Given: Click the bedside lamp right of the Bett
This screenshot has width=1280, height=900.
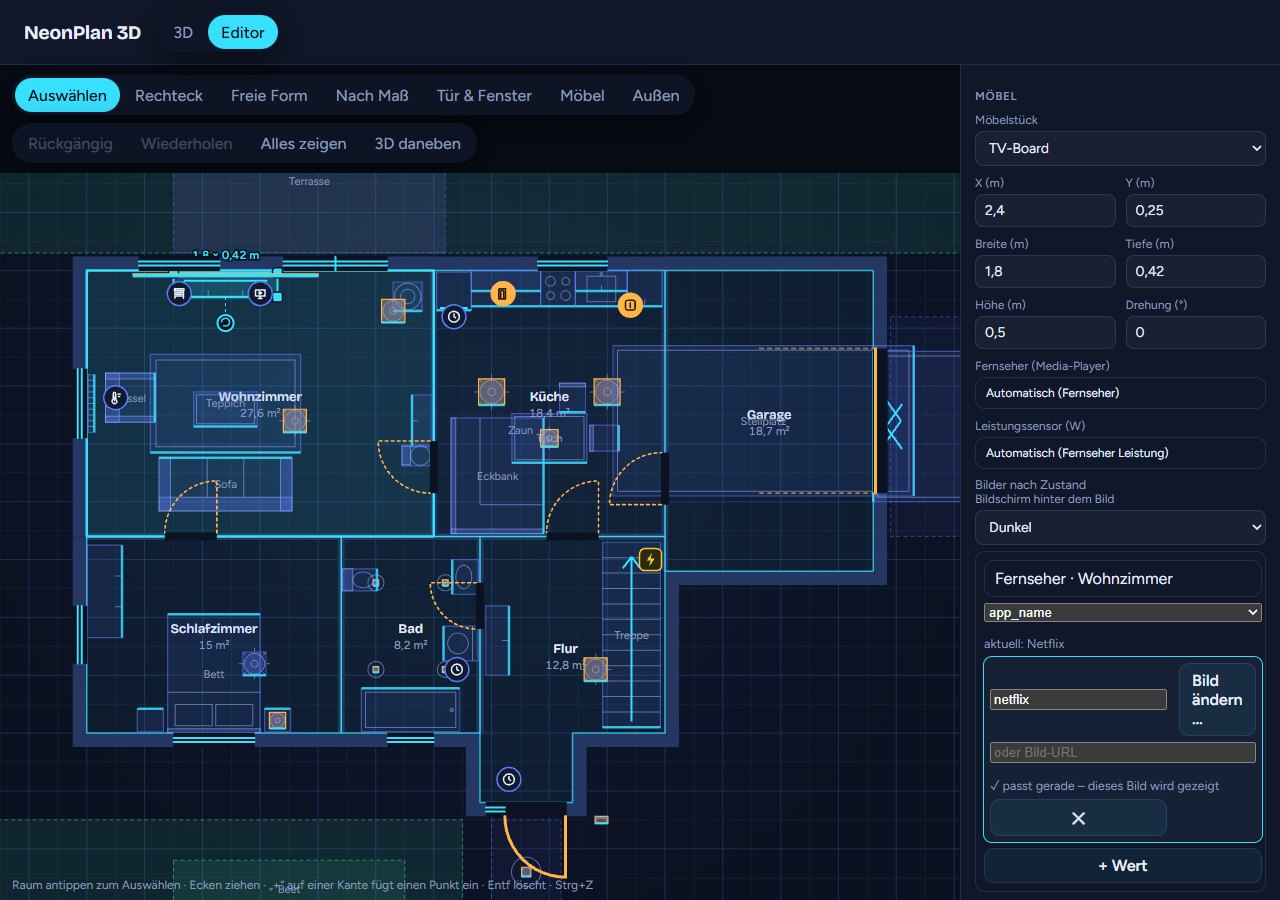Looking at the screenshot, I should [277, 719].
